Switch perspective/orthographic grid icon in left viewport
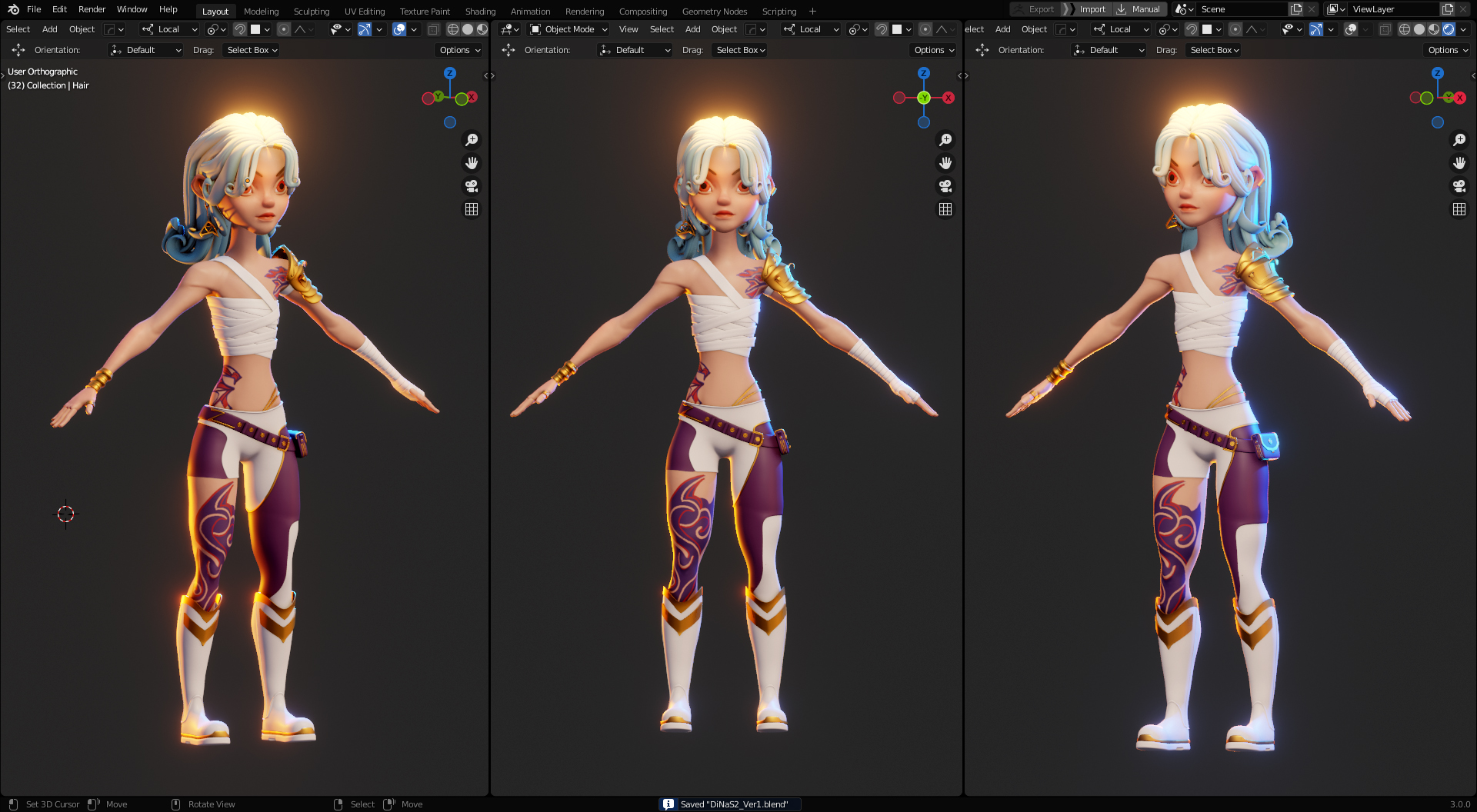The width and height of the screenshot is (1477, 812). pos(472,209)
